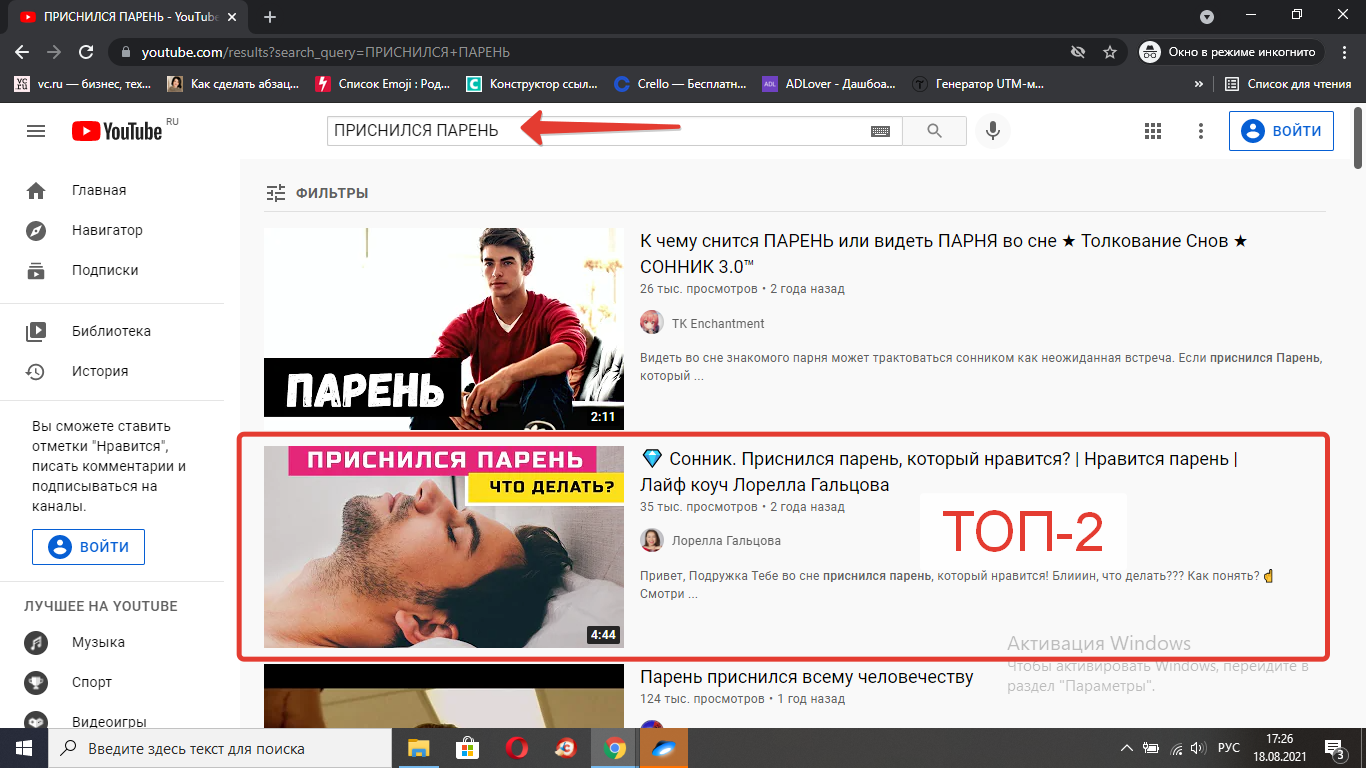1366x768 pixels.
Task: Click the Лорелла Гальцова channel avatar
Action: (651, 540)
